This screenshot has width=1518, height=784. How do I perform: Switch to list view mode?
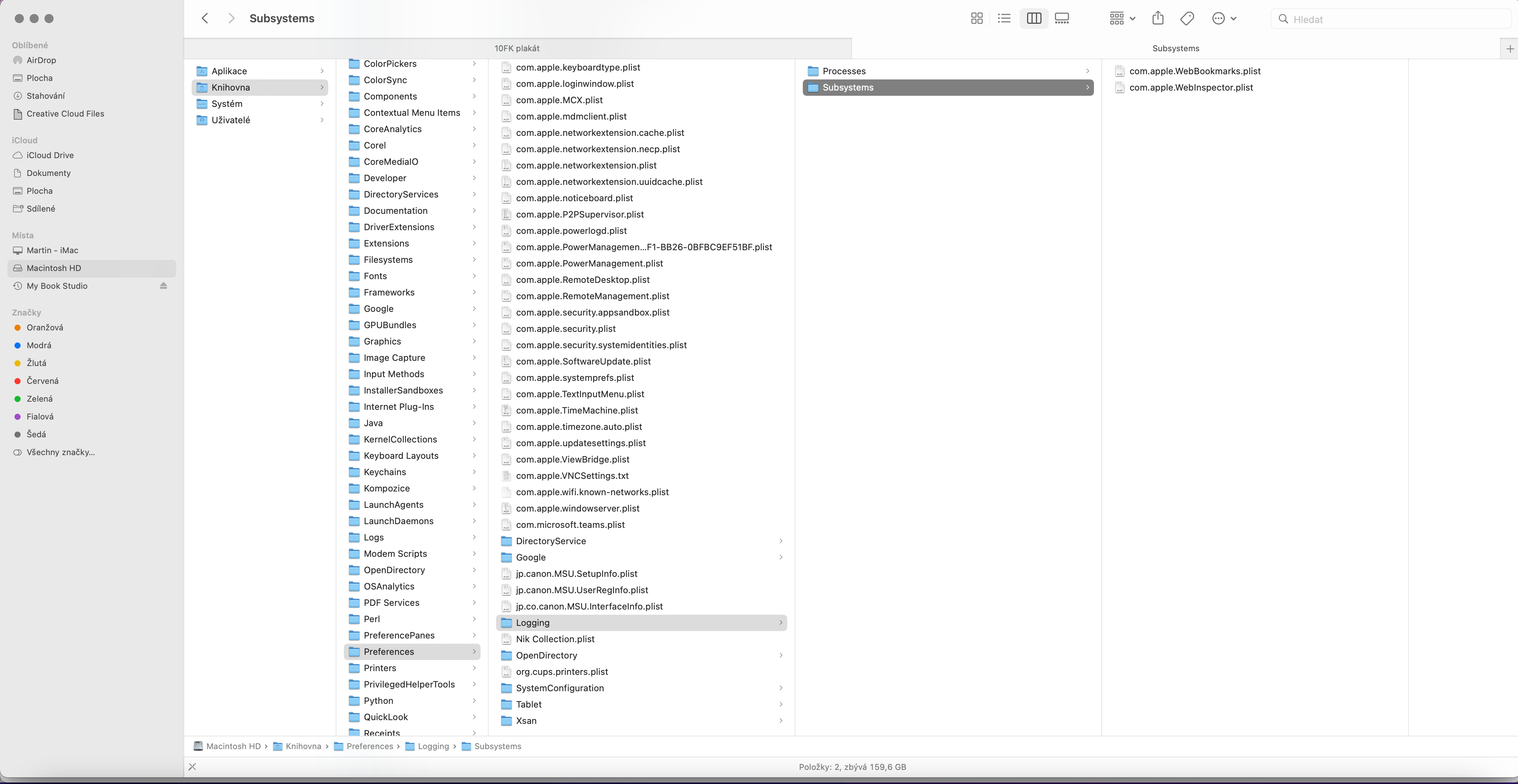pos(1004,18)
